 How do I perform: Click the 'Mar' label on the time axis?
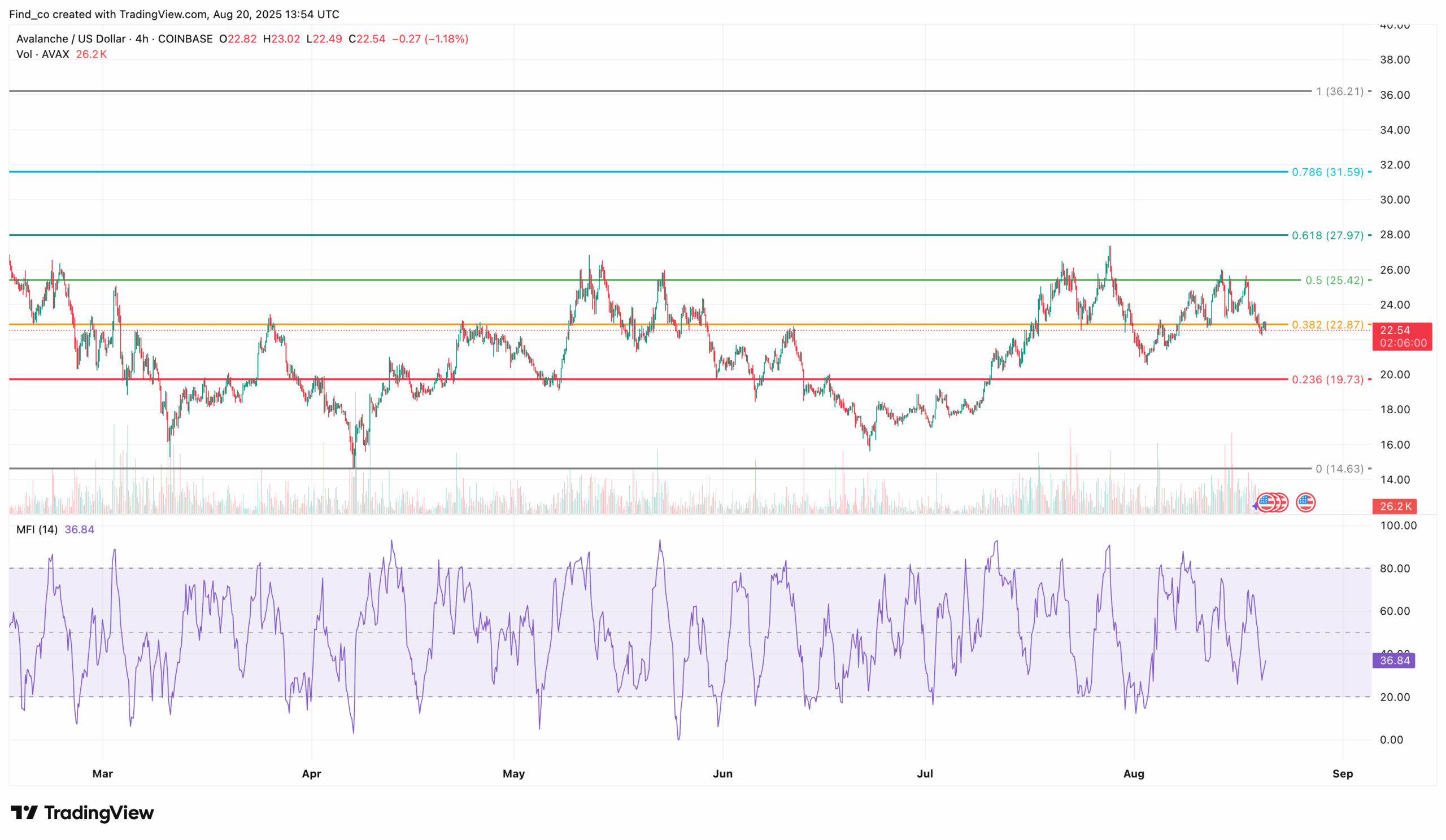tap(103, 773)
